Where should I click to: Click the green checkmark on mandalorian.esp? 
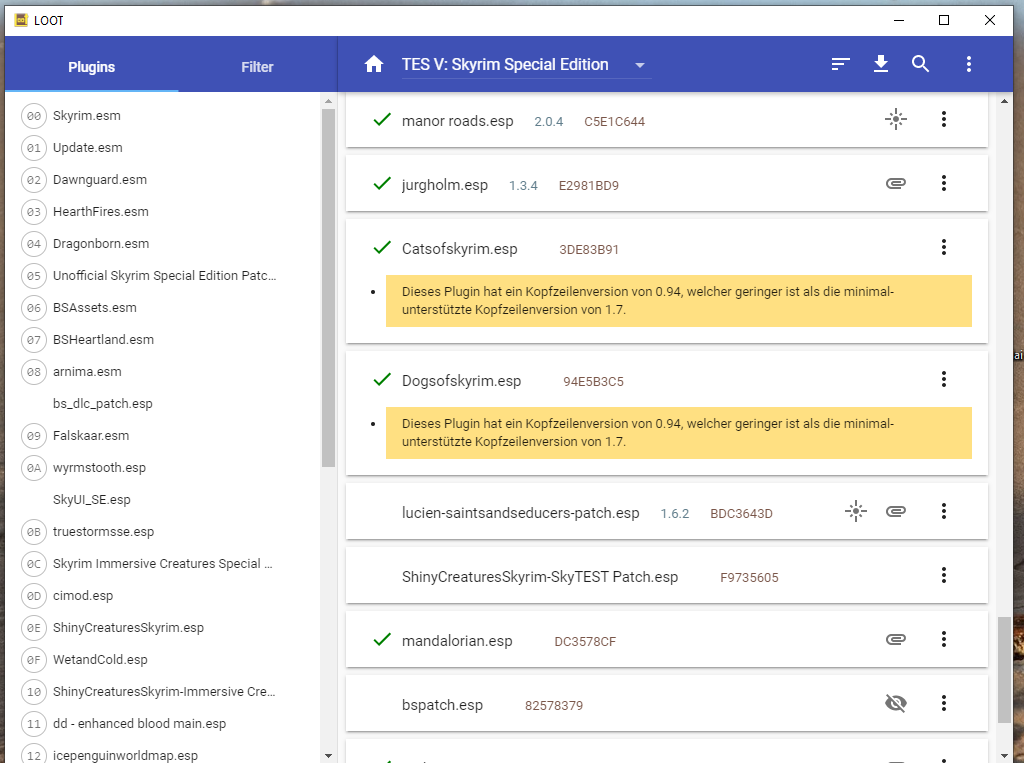(x=381, y=640)
